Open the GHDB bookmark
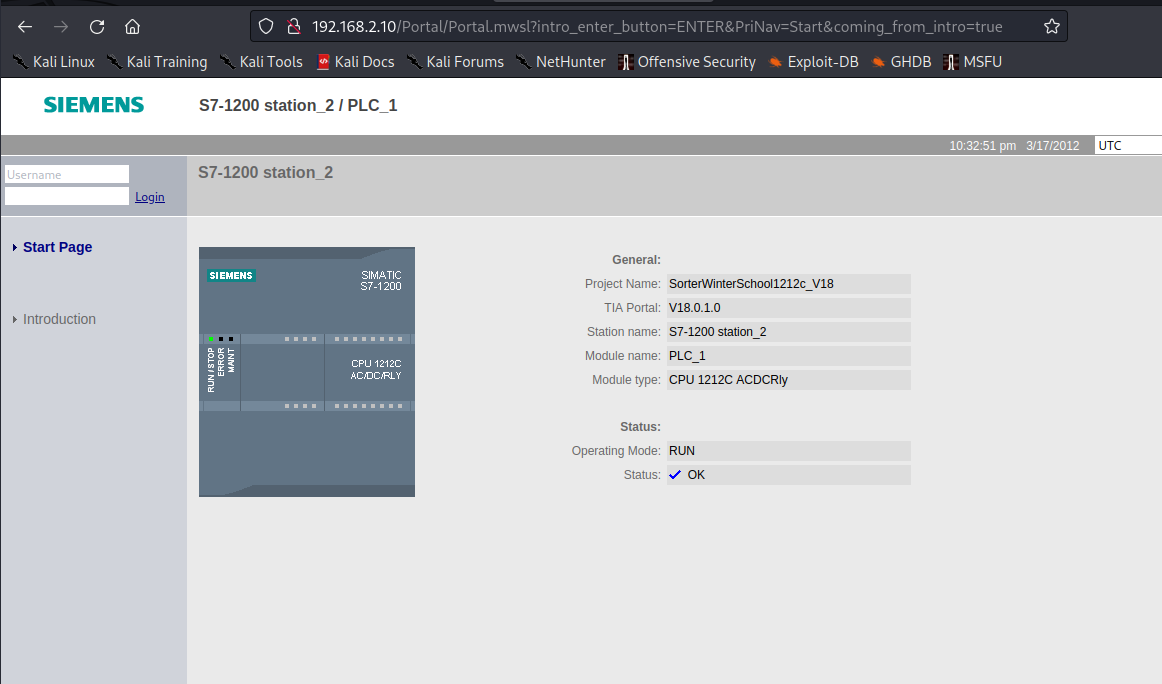 (901, 62)
